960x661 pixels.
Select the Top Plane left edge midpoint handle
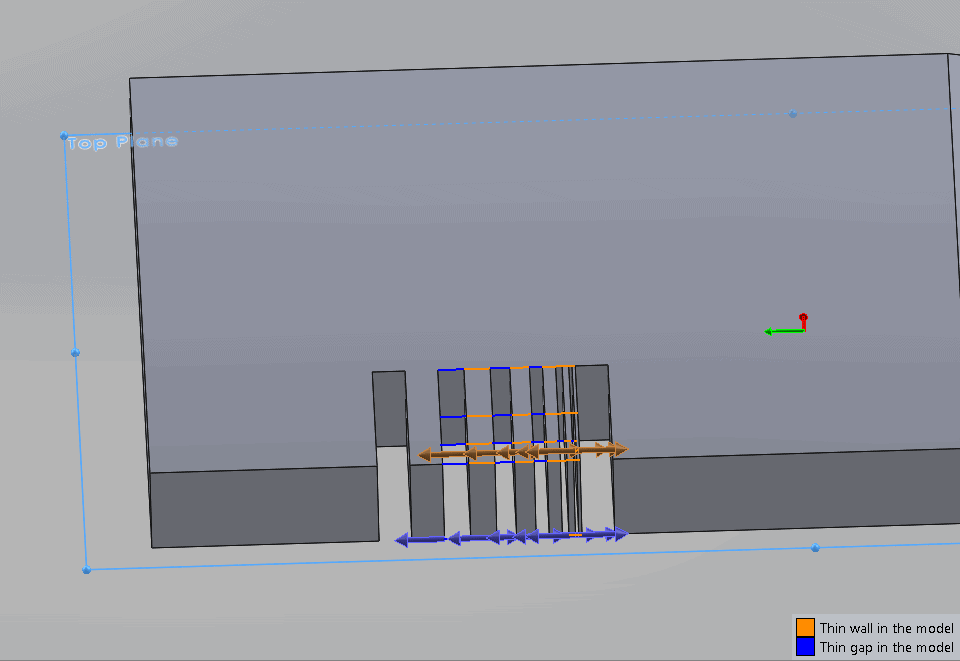75,353
